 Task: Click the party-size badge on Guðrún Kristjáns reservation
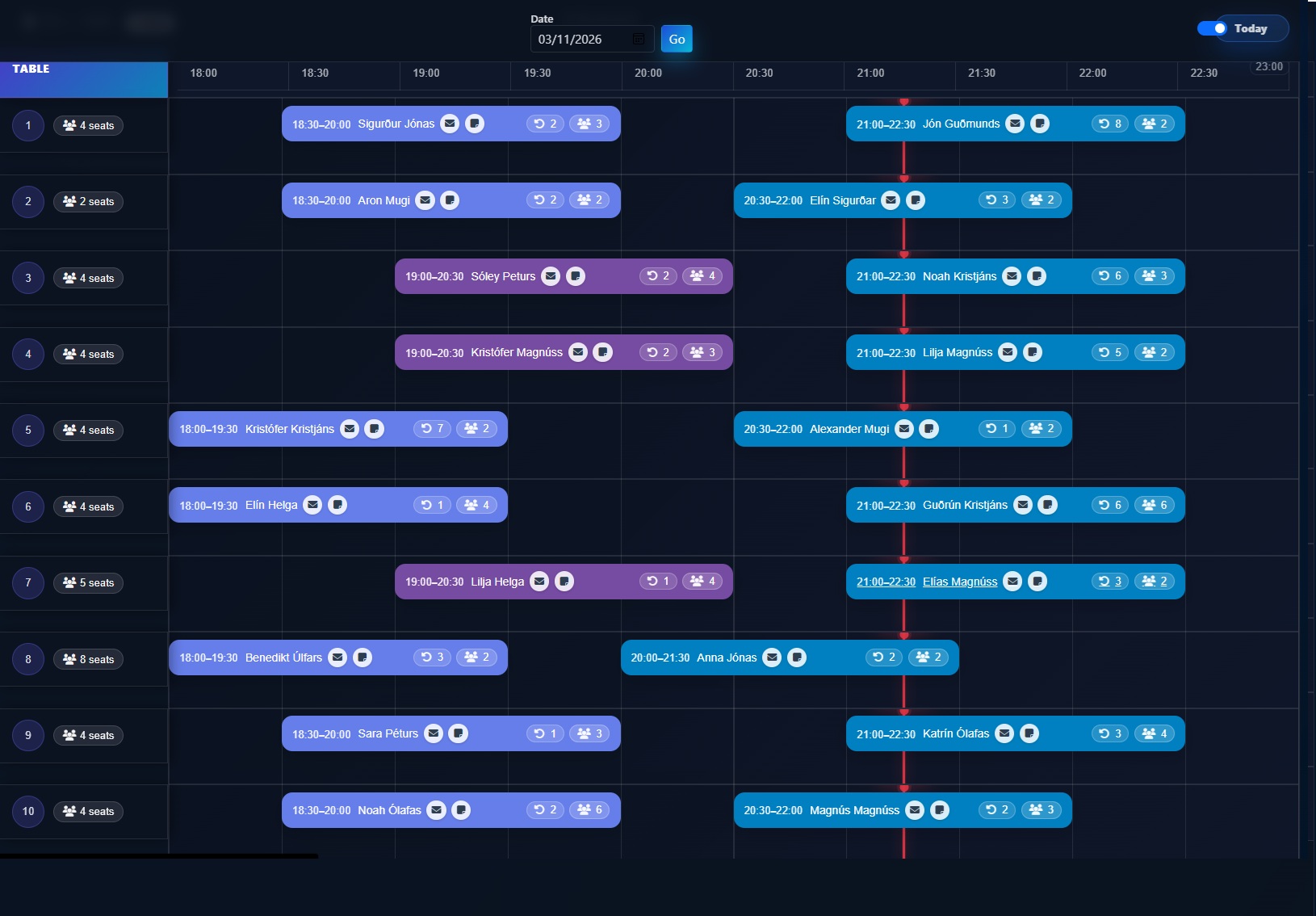pos(1155,505)
